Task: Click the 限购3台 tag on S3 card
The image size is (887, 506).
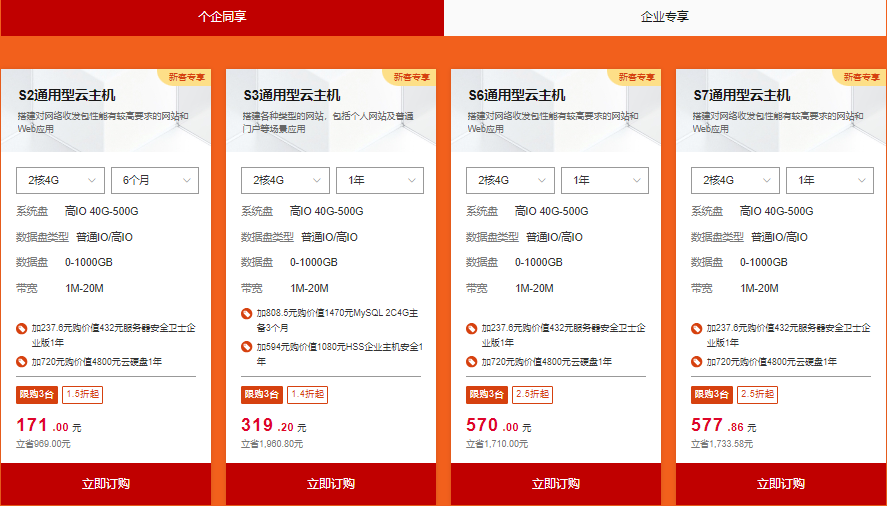Action: click(262, 394)
